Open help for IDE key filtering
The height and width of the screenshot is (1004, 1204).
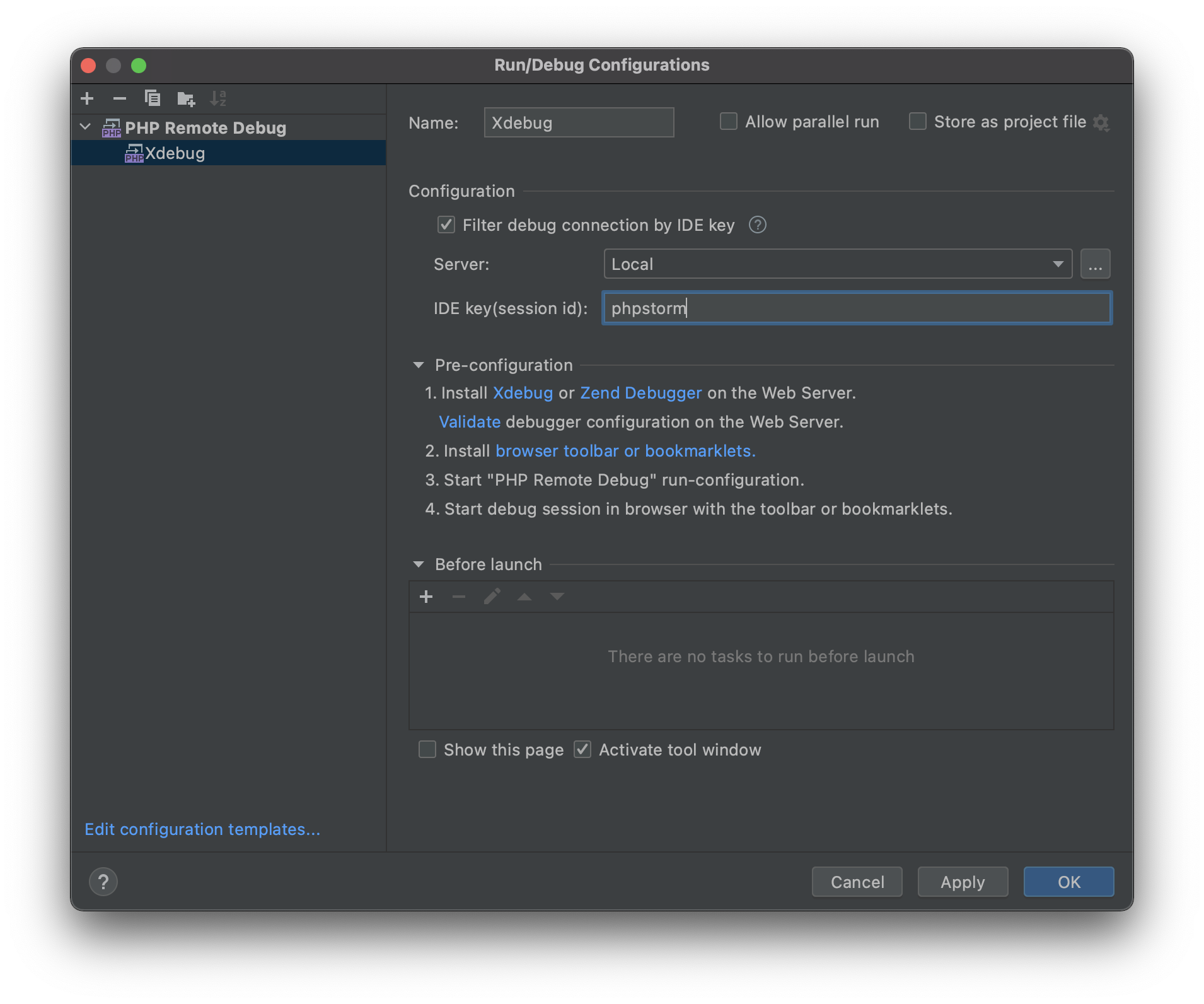tap(757, 225)
